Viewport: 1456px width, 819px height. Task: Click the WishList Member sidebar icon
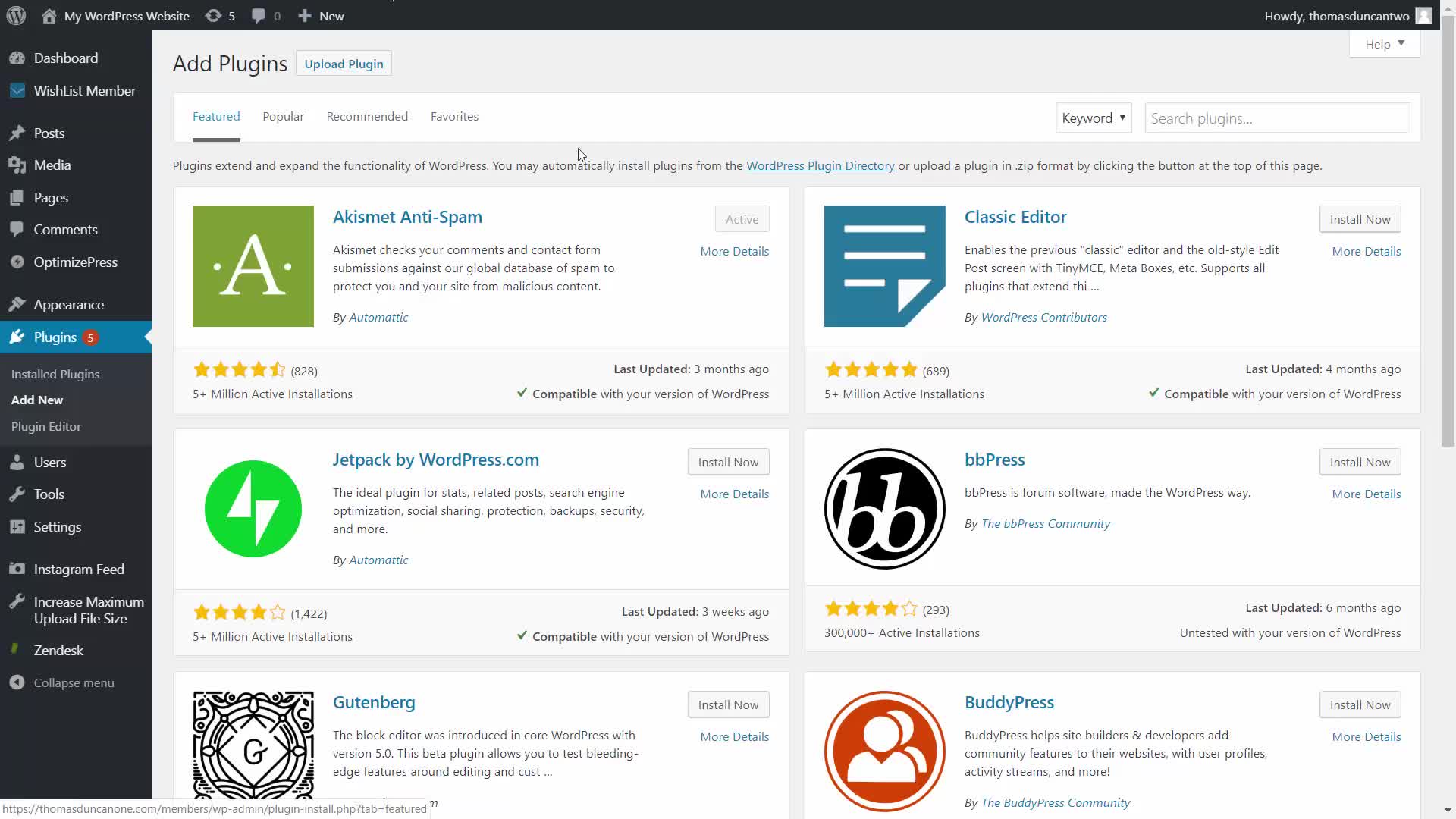point(17,91)
